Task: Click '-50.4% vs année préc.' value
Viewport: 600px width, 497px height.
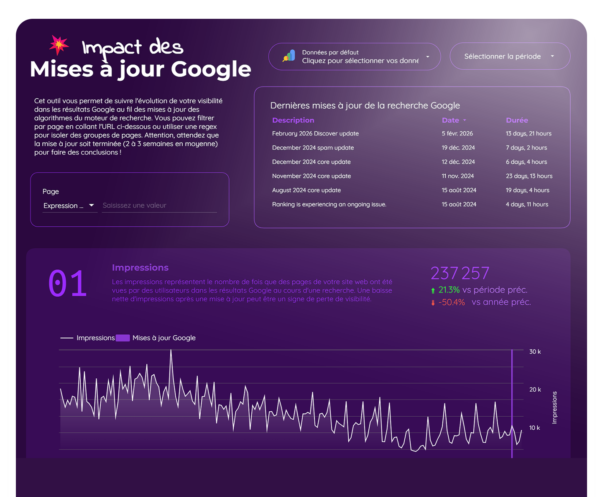Action: tap(484, 302)
